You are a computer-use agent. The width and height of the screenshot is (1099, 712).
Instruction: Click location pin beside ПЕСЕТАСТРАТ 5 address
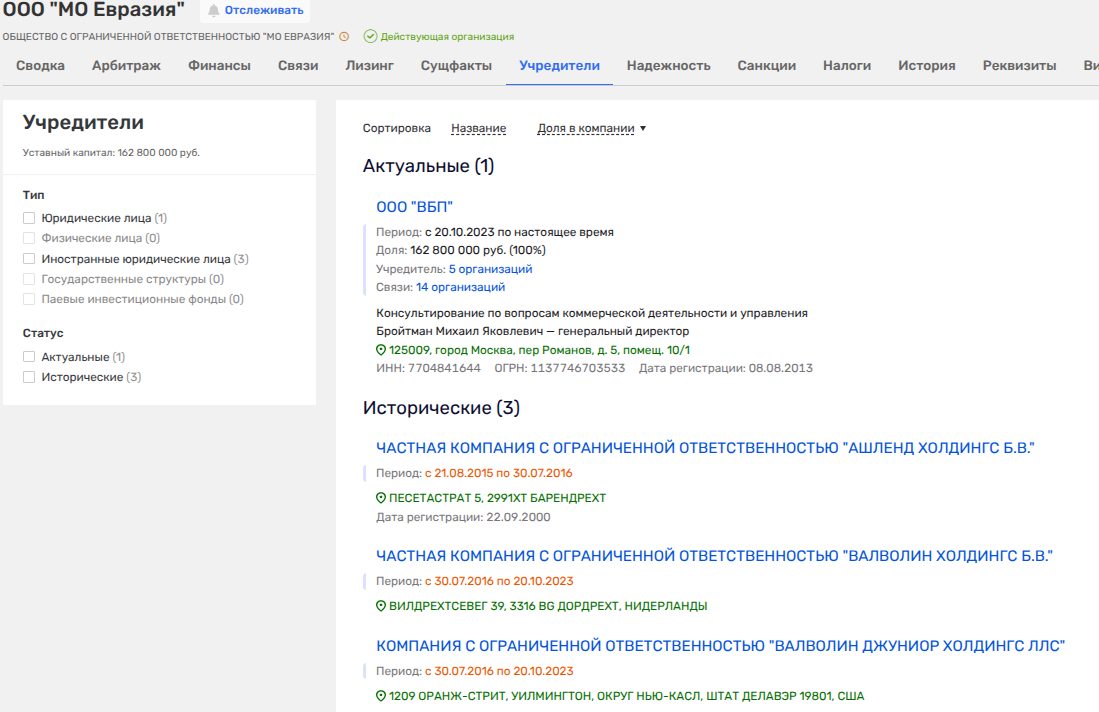tap(381, 498)
